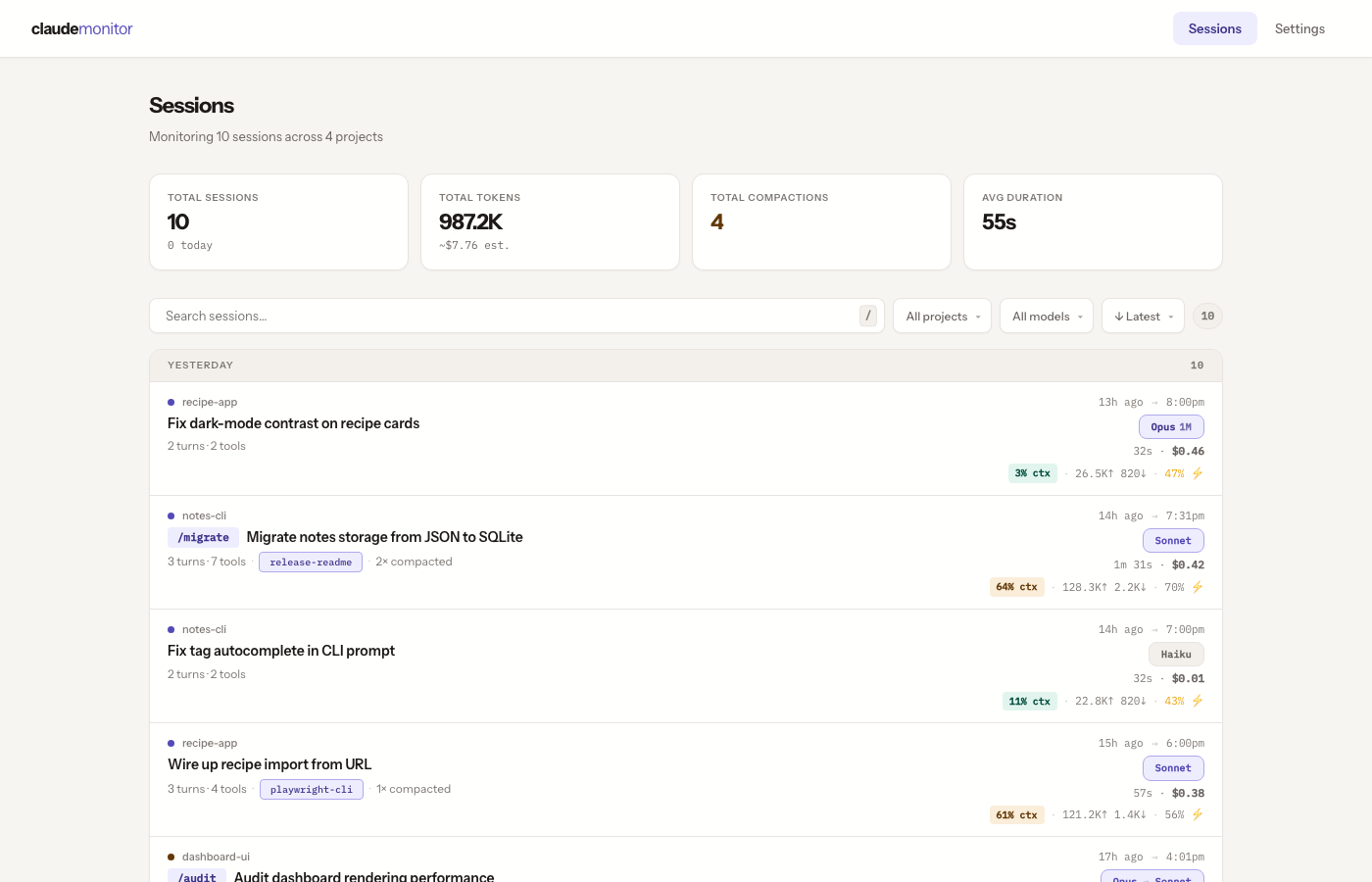Image resolution: width=1372 pixels, height=882 pixels.
Task: Click the '~$7.76 est.' text
Action: point(474,245)
